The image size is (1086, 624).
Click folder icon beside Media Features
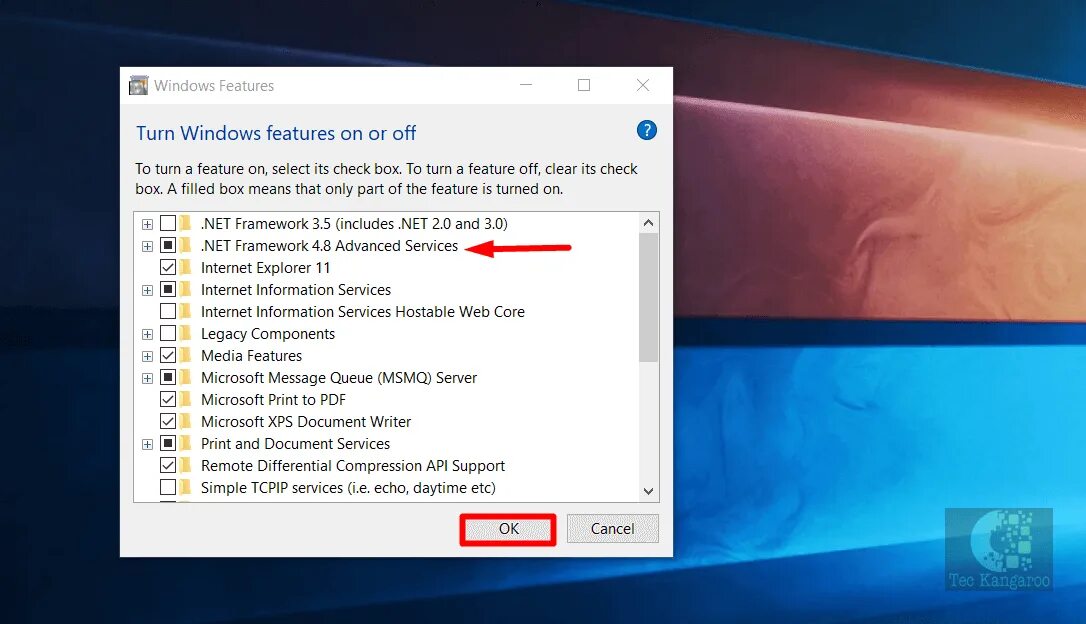point(186,355)
